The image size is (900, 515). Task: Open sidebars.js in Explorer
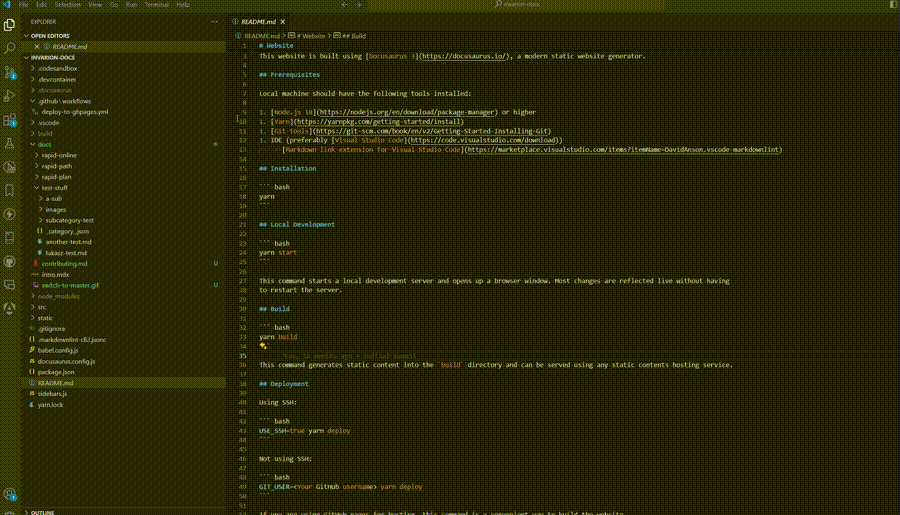tap(52, 394)
